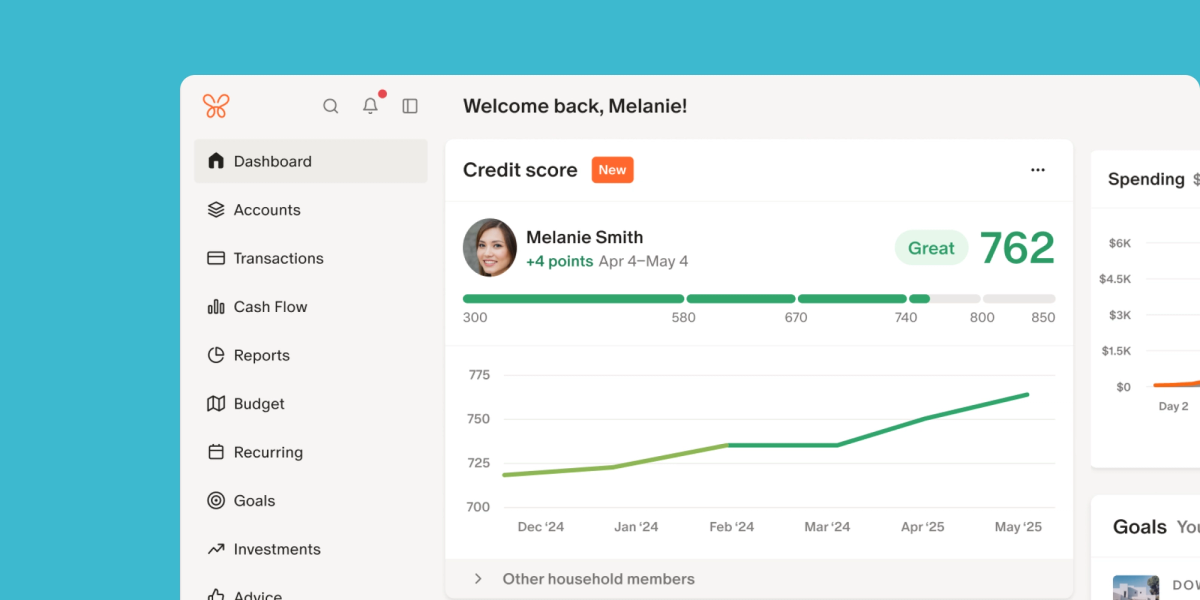The image size is (1200, 600).
Task: Open Reports in the sidebar
Action: tap(311, 355)
